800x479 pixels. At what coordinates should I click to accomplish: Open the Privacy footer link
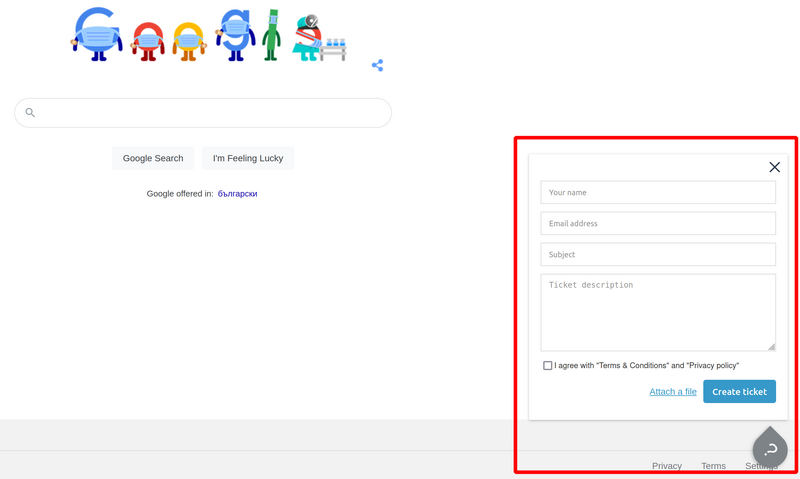click(666, 466)
